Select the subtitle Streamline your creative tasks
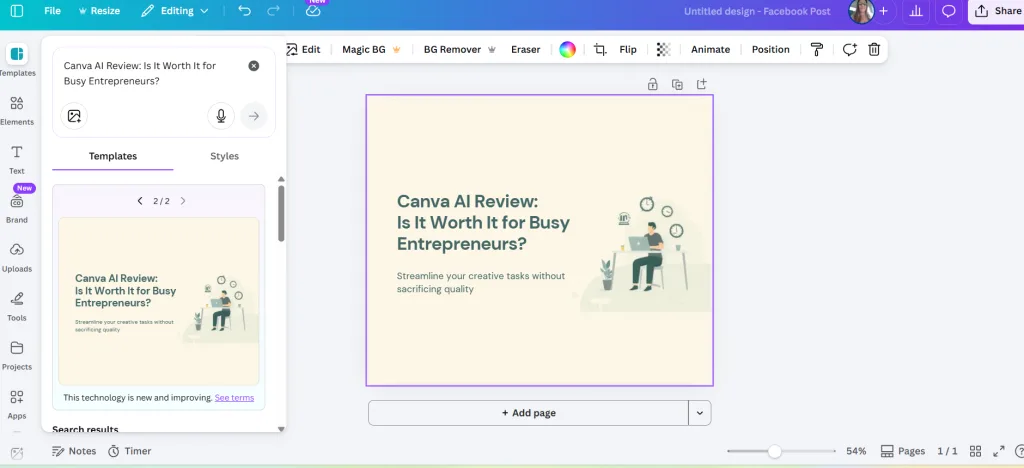 click(481, 282)
